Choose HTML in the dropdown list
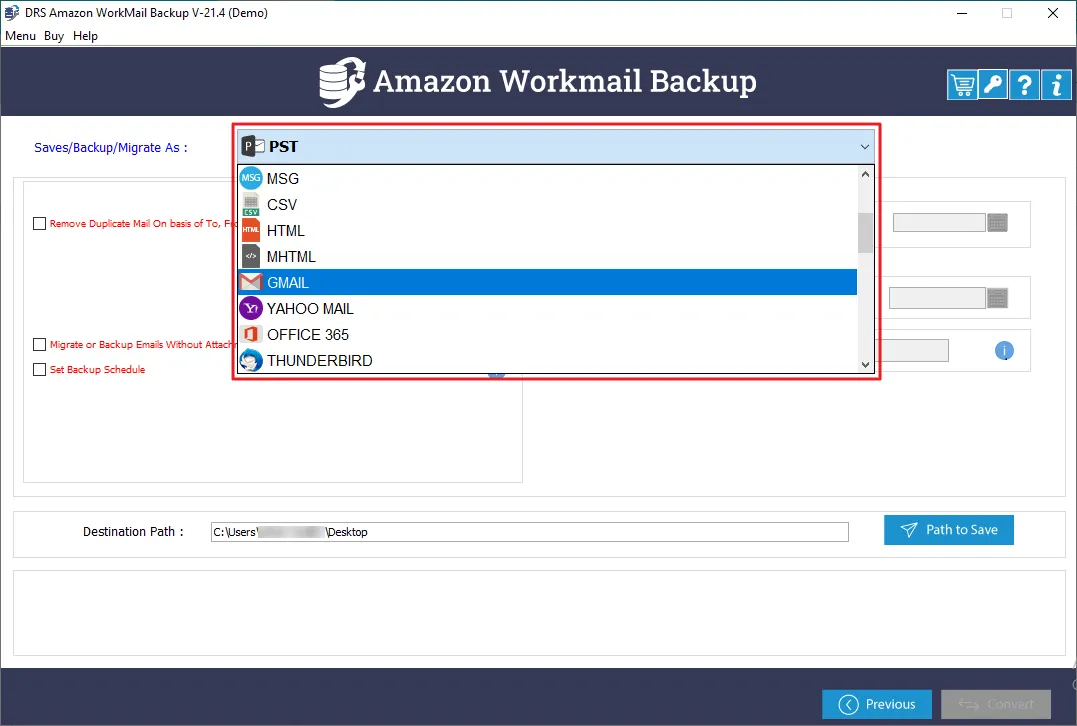This screenshot has height=726, width=1077. 547,230
